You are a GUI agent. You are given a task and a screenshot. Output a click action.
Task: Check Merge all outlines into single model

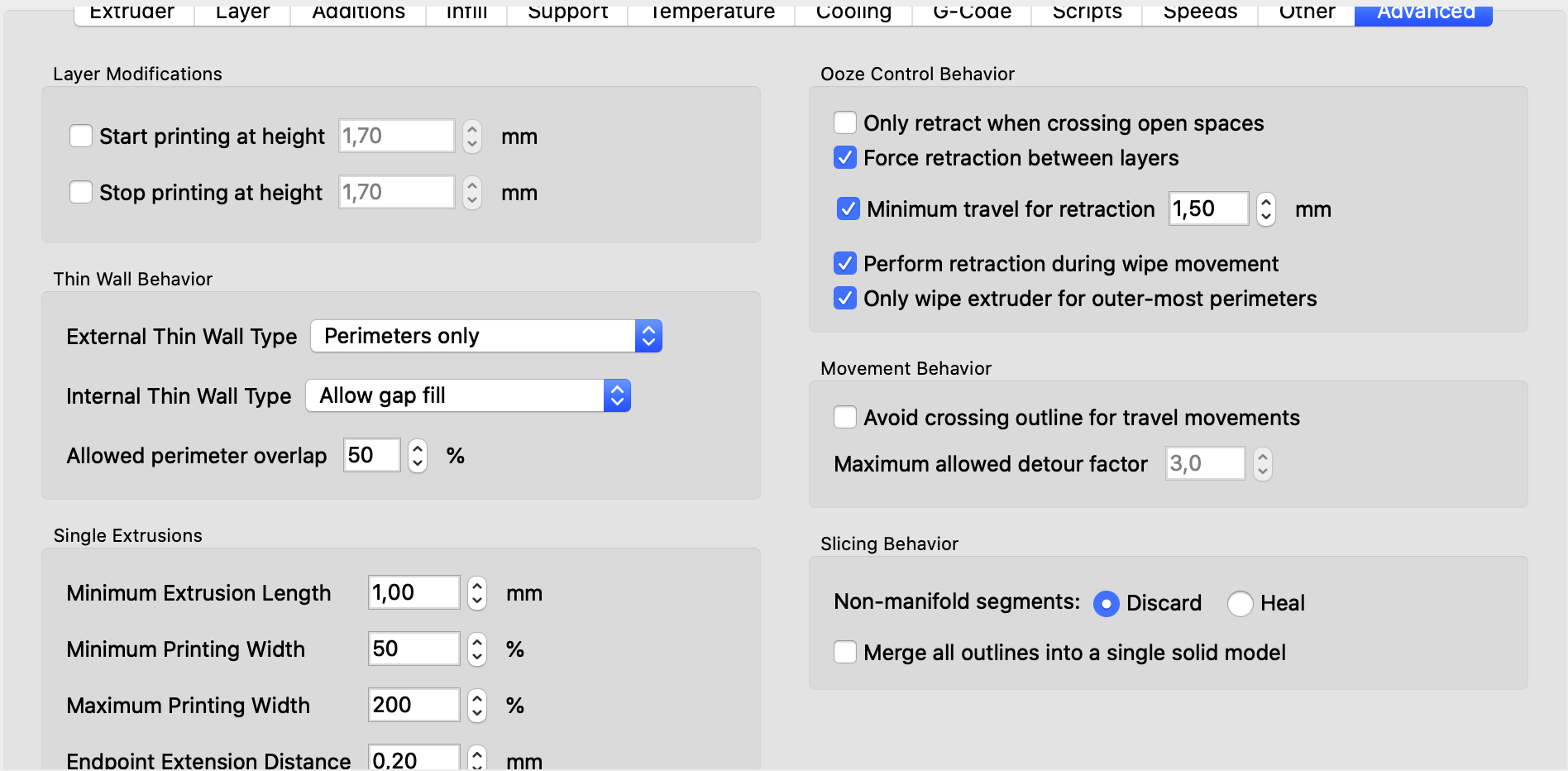[x=845, y=652]
